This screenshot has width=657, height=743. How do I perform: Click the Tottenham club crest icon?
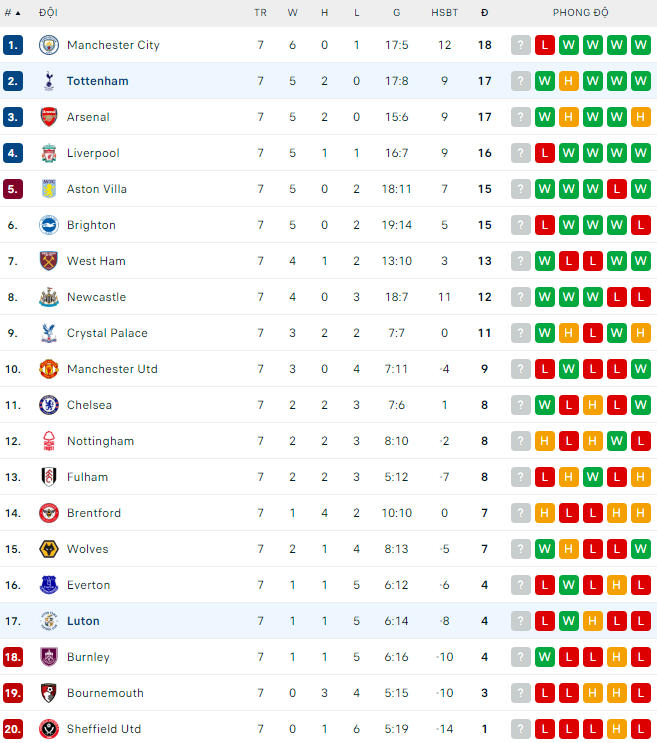pyautogui.click(x=49, y=81)
